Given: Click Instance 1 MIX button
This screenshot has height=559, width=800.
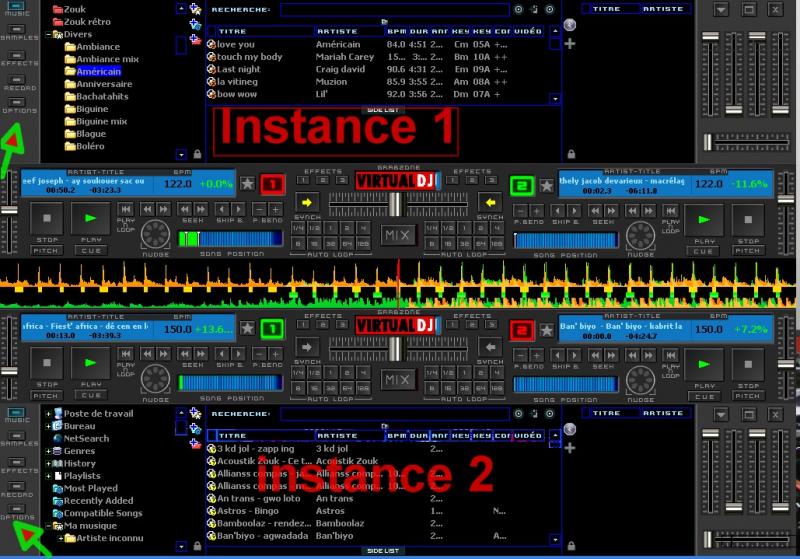Looking at the screenshot, I should pyautogui.click(x=397, y=235).
